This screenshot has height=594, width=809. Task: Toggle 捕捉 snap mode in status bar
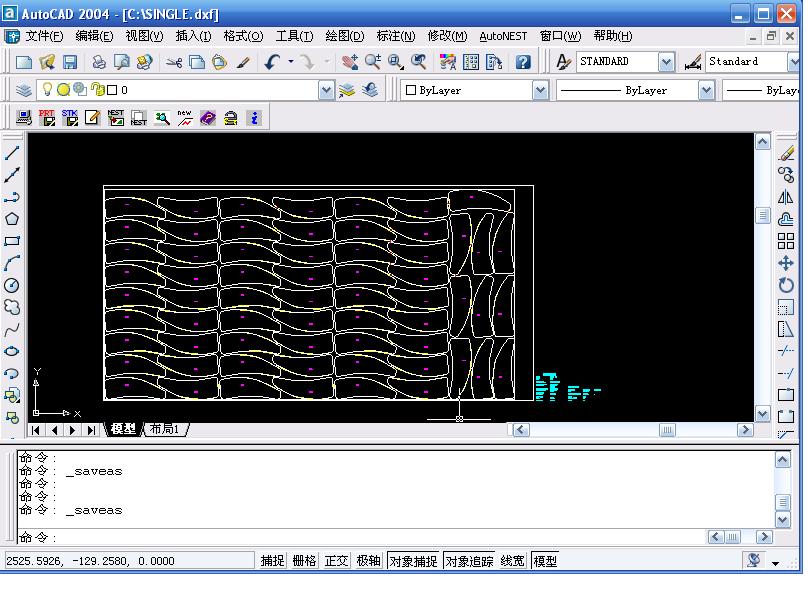pos(272,560)
